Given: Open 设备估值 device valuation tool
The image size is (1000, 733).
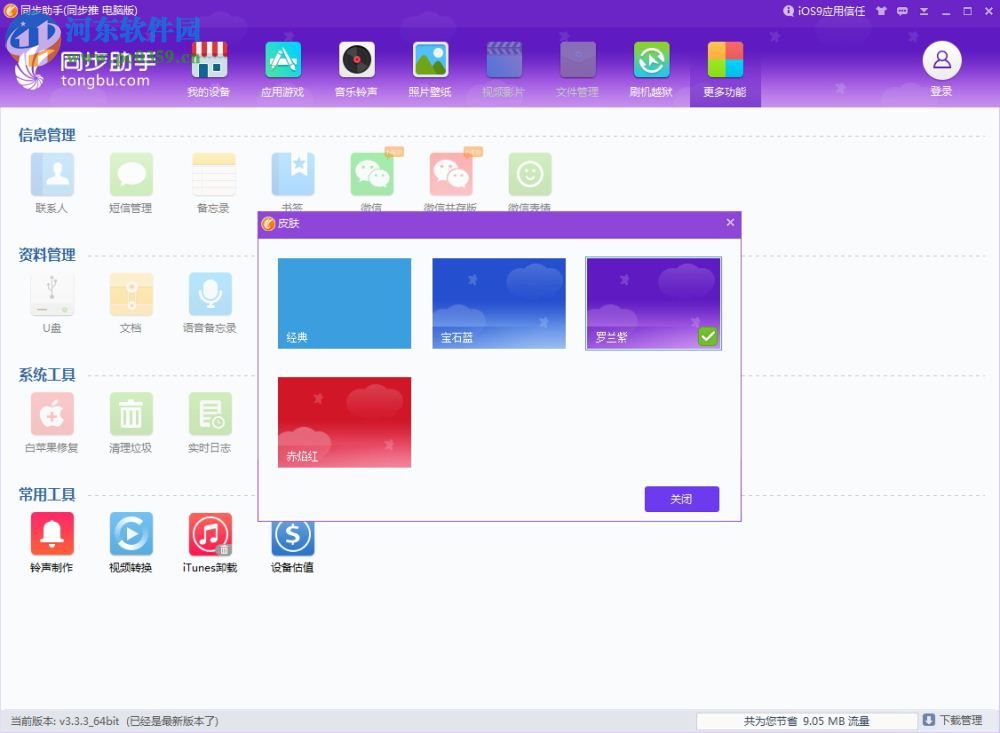Looking at the screenshot, I should (293, 547).
